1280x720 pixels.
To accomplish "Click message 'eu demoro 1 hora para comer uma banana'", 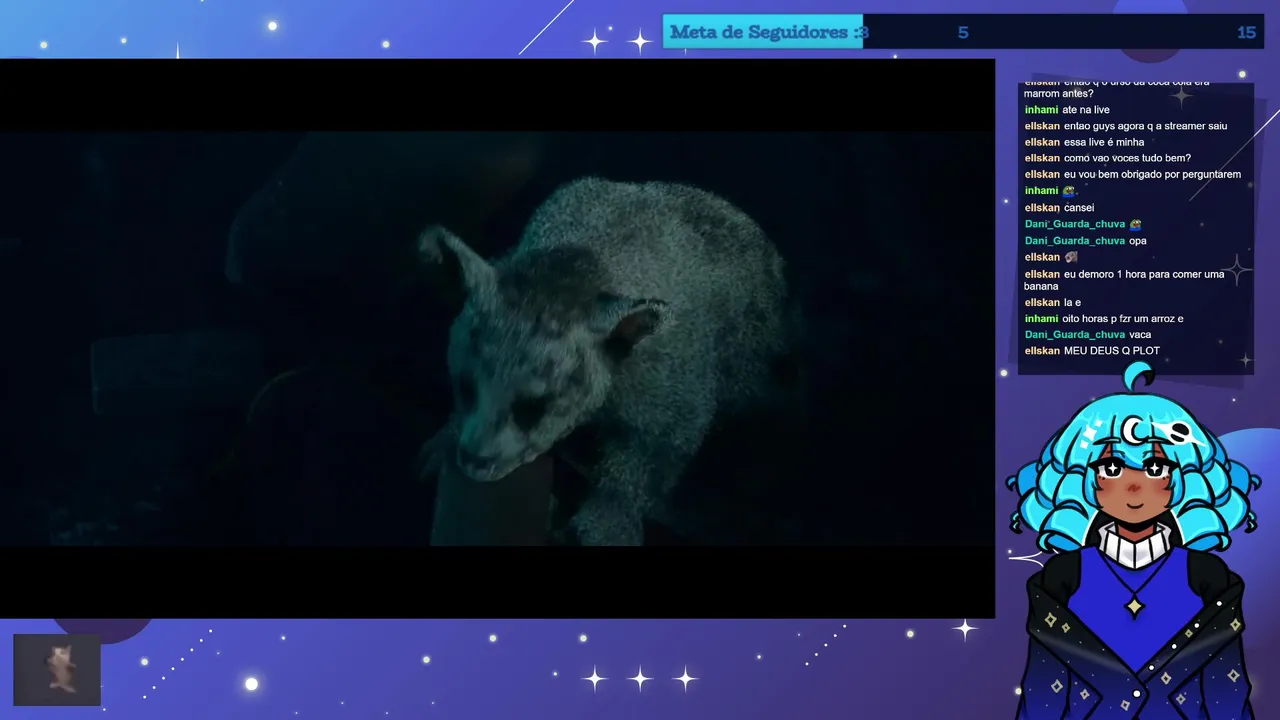I will 1124,280.
